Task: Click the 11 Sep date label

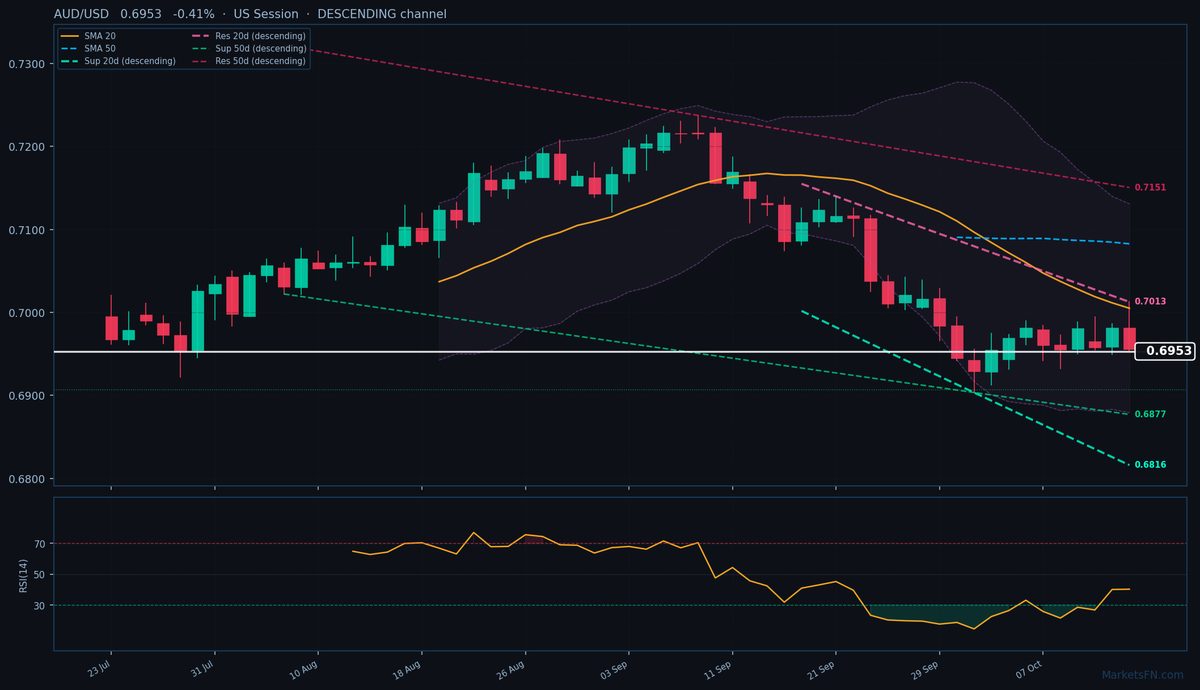Action: [720, 669]
